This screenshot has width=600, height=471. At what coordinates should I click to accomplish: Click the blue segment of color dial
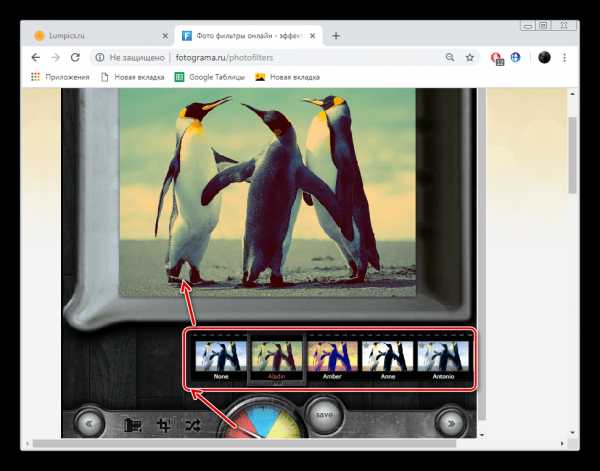tap(263, 417)
